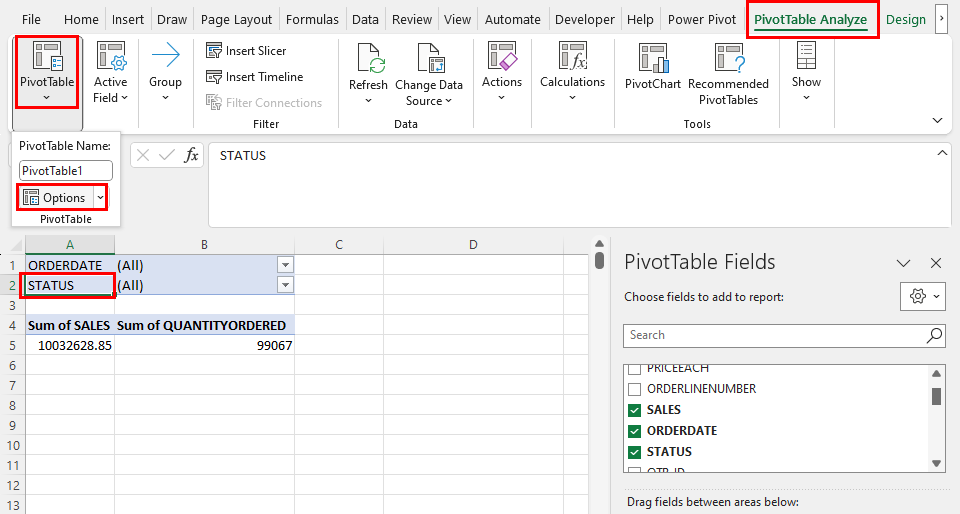Open the Insert Function fx button
Image resolution: width=960 pixels, height=514 pixels.
click(192, 155)
